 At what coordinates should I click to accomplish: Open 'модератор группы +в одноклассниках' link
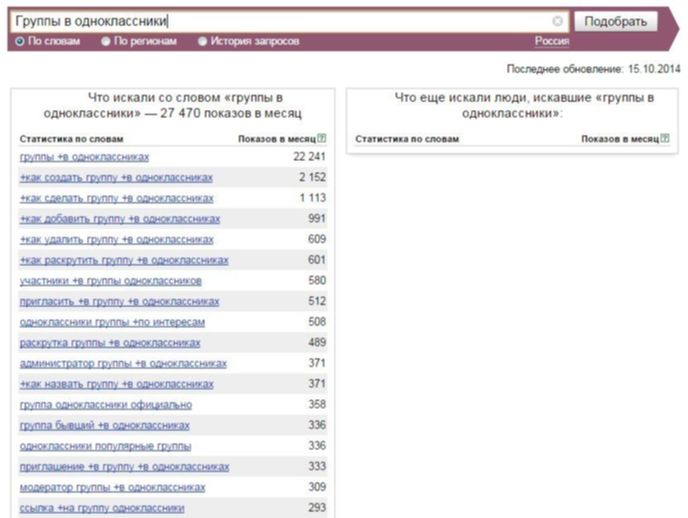[113, 487]
